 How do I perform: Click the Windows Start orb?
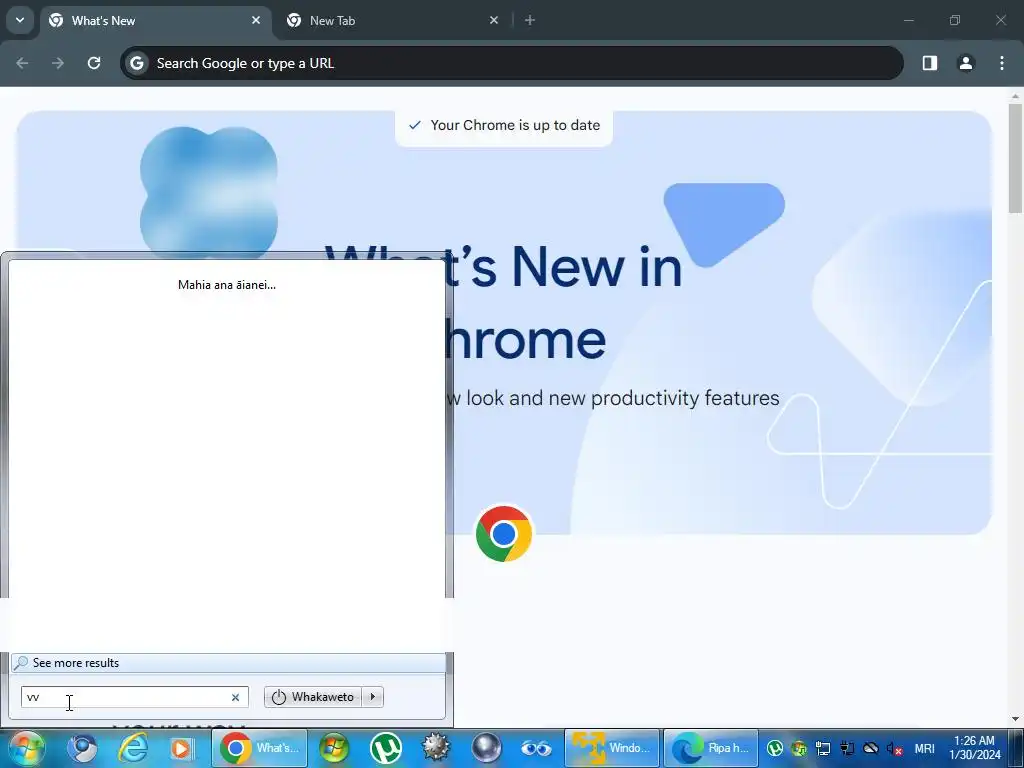point(25,748)
